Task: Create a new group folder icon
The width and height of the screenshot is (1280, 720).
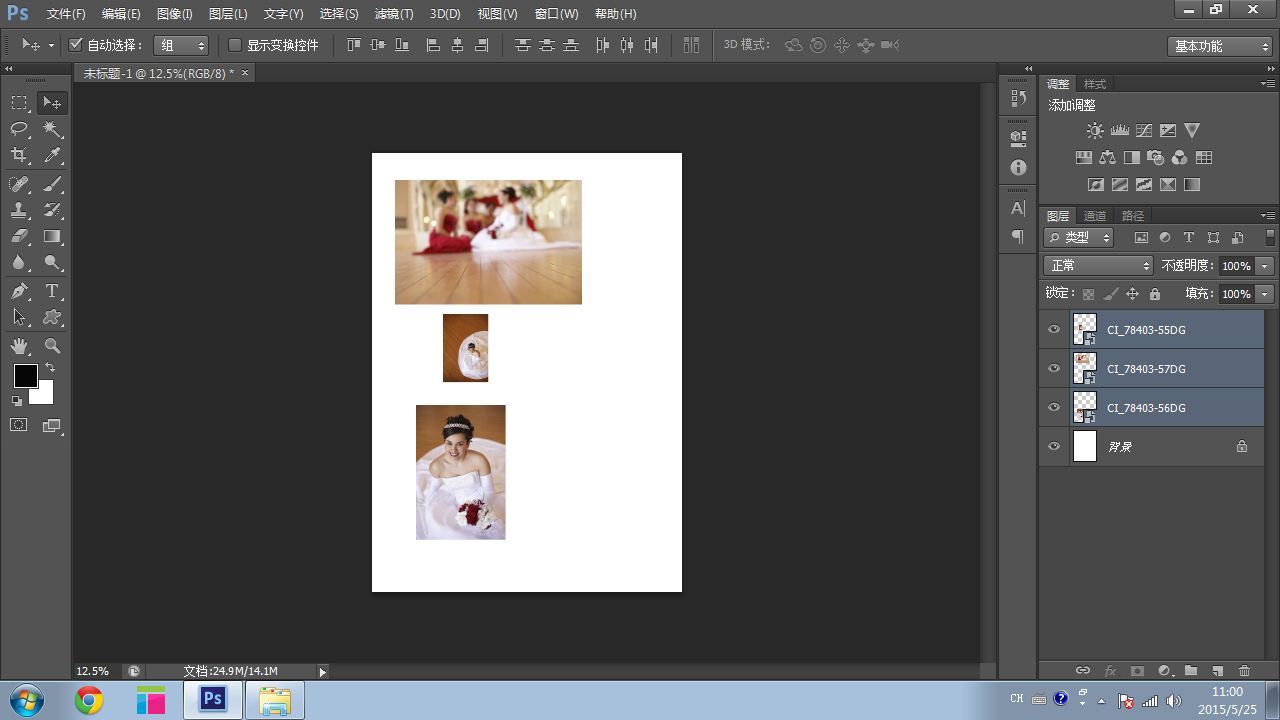Action: [1190, 671]
